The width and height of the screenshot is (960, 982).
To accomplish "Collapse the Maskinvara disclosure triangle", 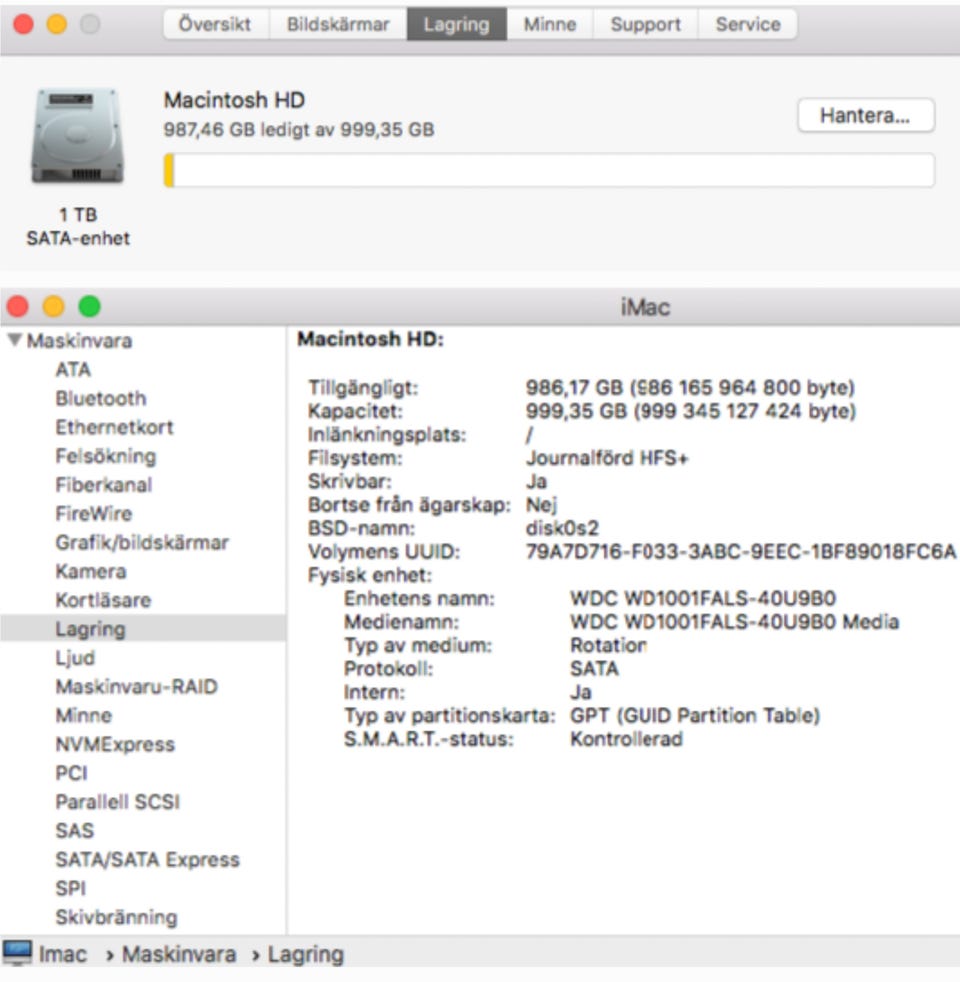I will click(14, 341).
